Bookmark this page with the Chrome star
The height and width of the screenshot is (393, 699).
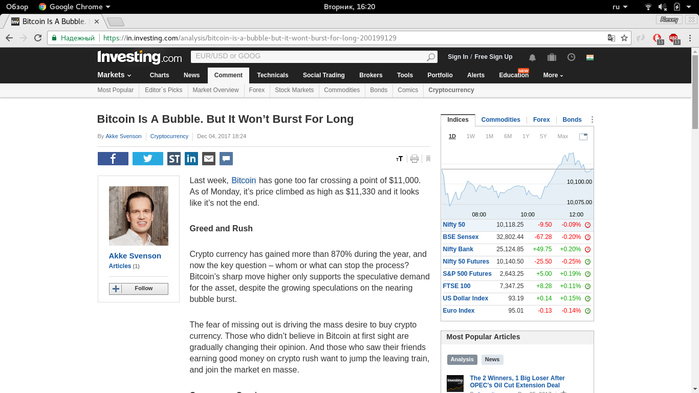[624, 38]
